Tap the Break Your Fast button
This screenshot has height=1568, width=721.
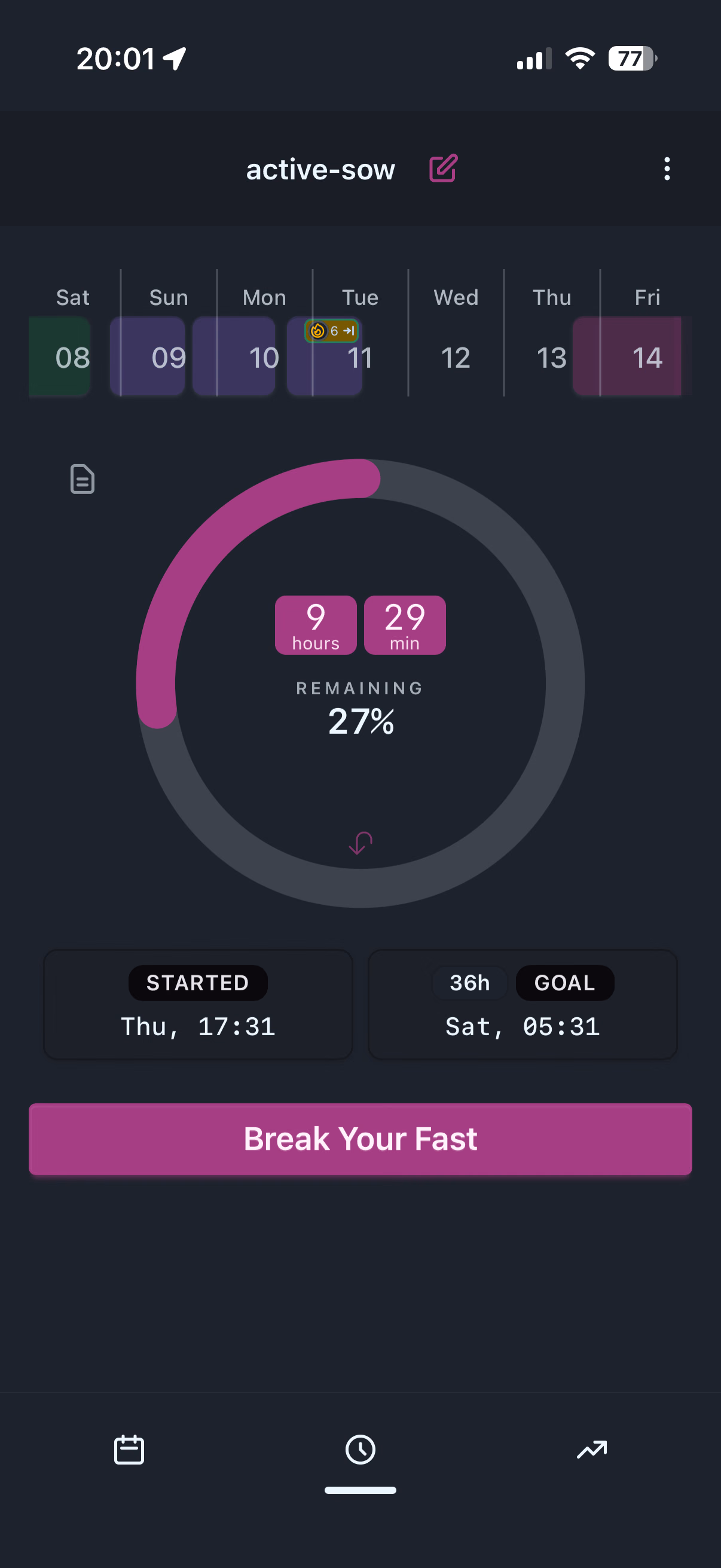coord(360,1139)
